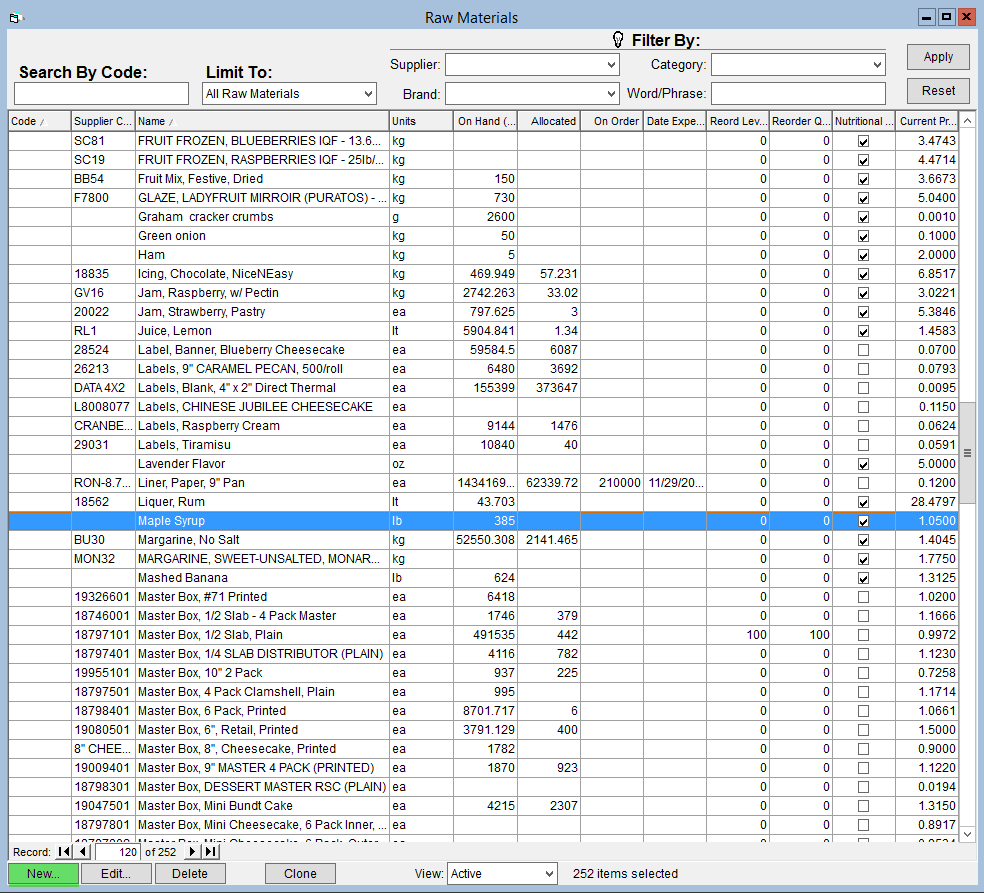Select the Jam, Raspberry, w/ Pectin row
The height and width of the screenshot is (893, 984).
click(483, 293)
